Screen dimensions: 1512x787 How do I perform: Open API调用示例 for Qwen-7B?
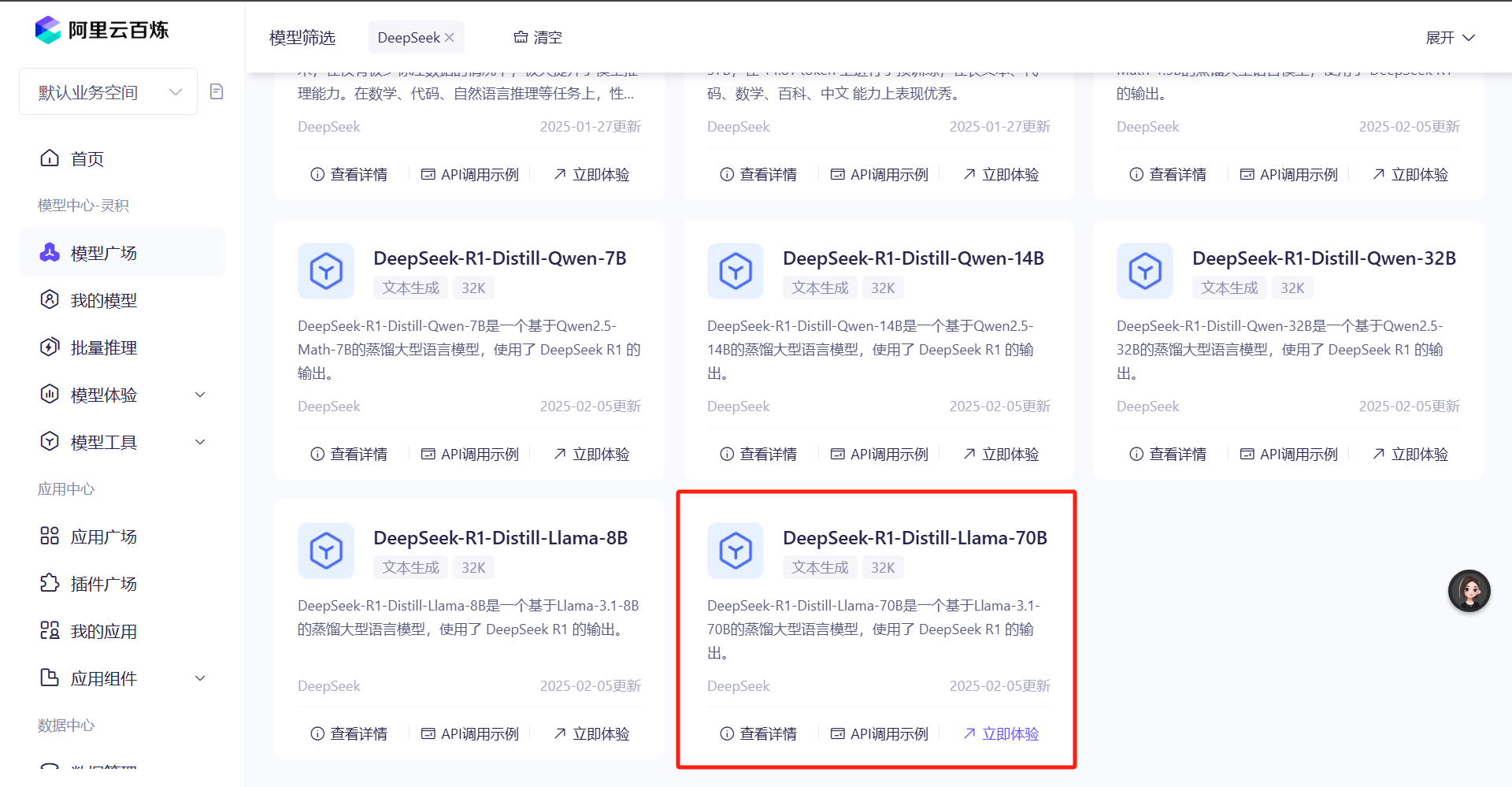470,454
